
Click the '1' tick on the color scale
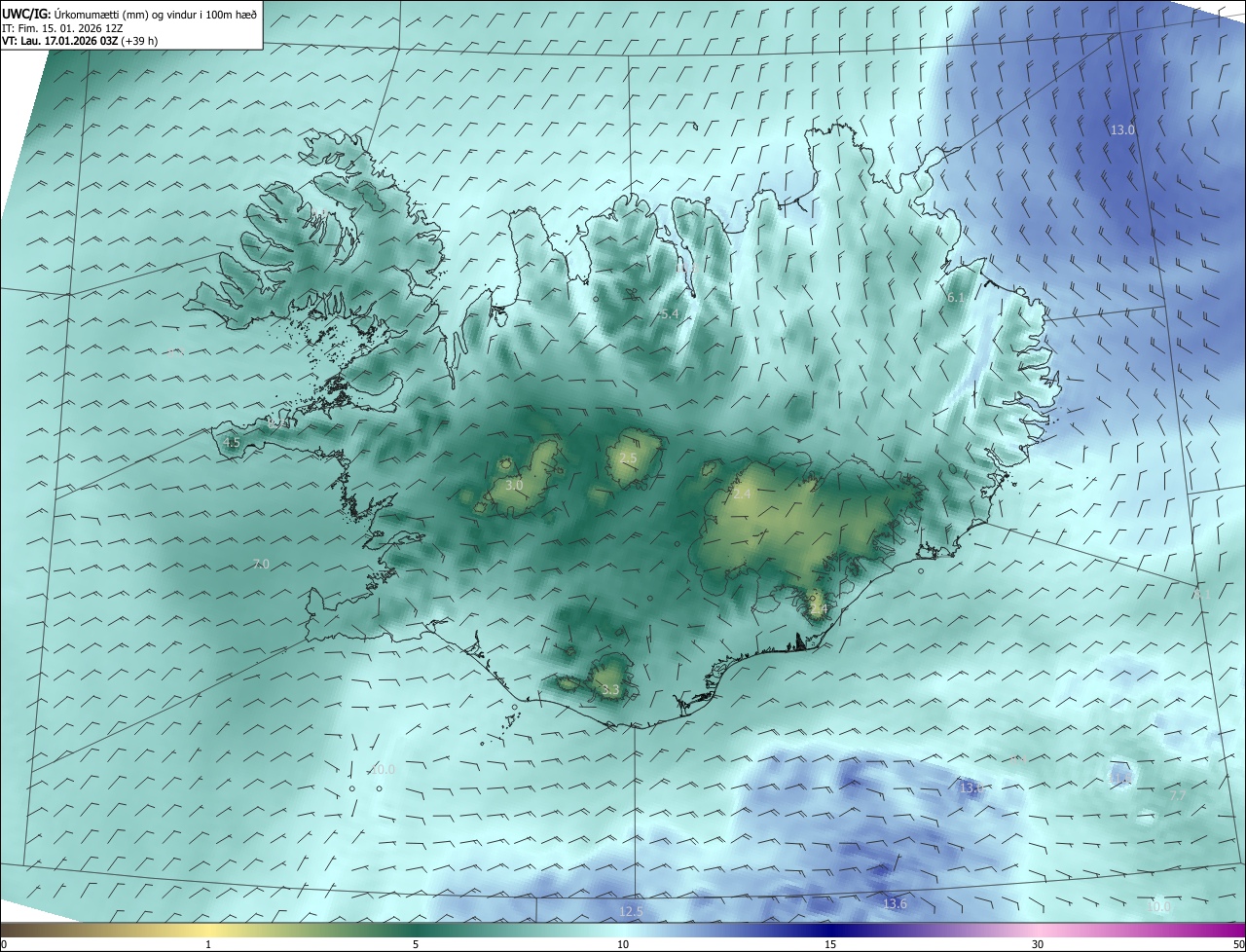(x=208, y=945)
